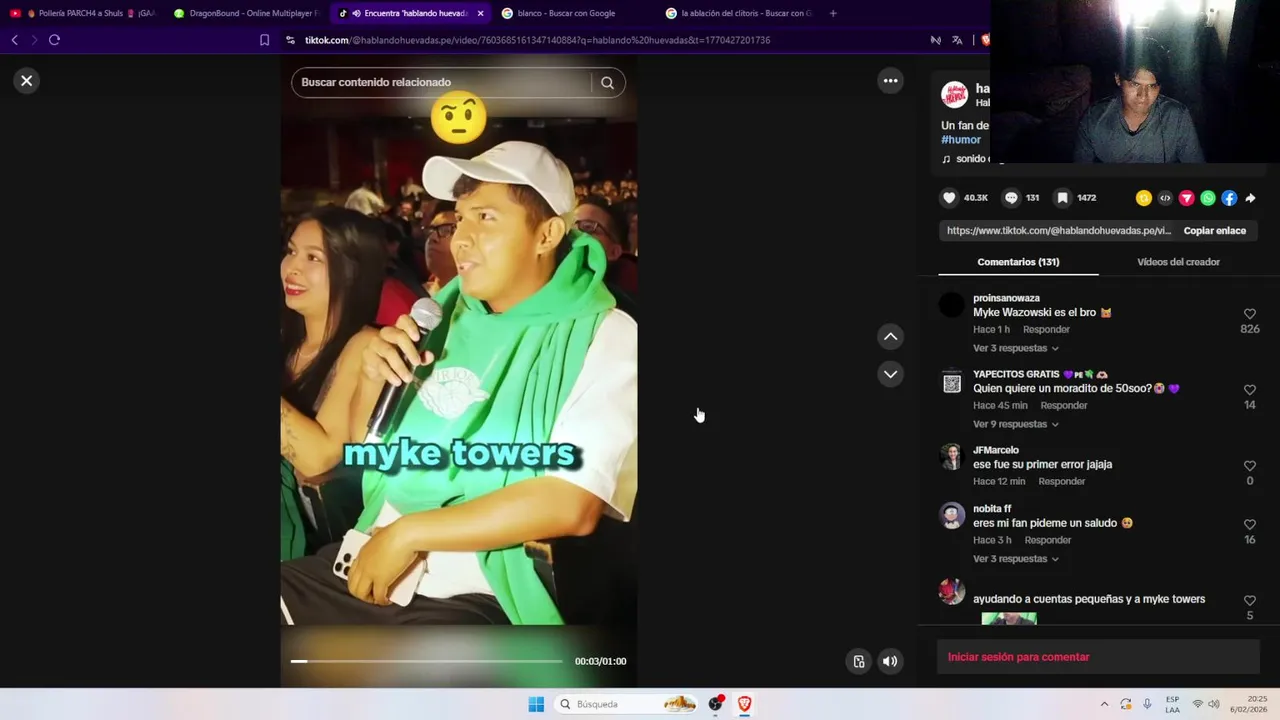Reply to proinsanowaza's comment
This screenshot has width=1280, height=720.
(1046, 330)
